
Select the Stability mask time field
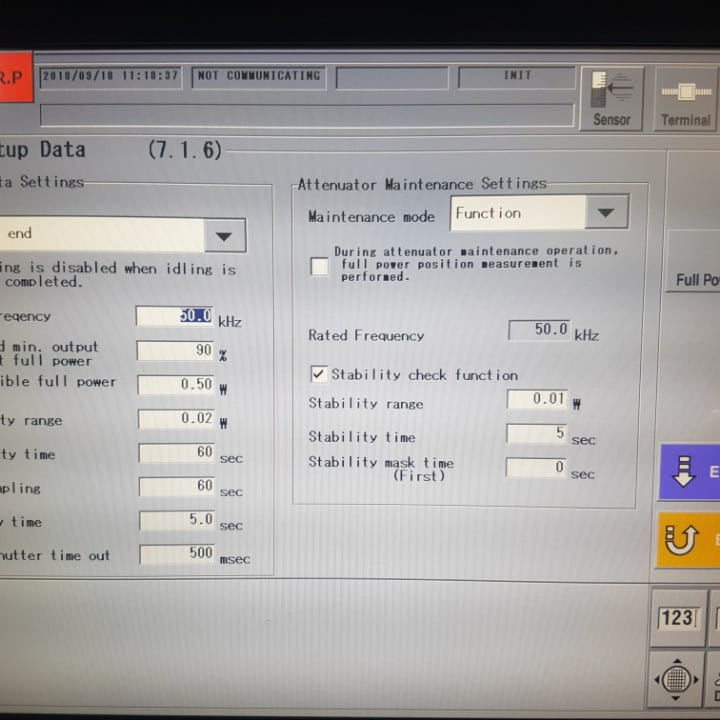tap(537, 467)
